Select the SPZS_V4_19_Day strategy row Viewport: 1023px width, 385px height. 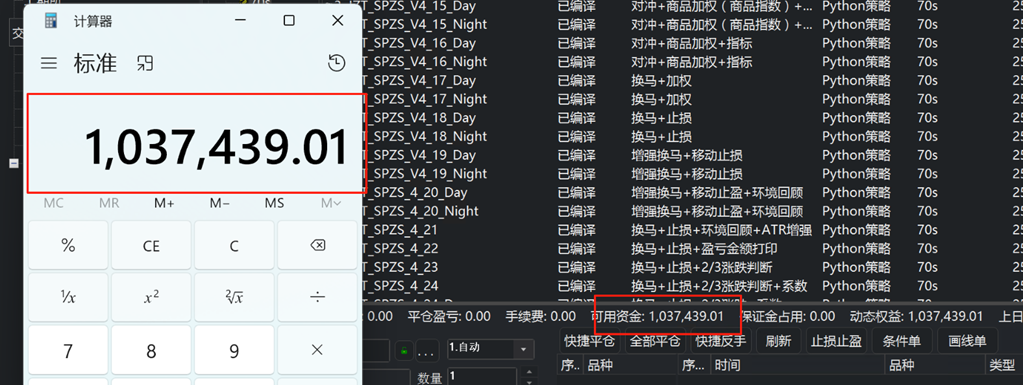pyautogui.click(x=692, y=155)
